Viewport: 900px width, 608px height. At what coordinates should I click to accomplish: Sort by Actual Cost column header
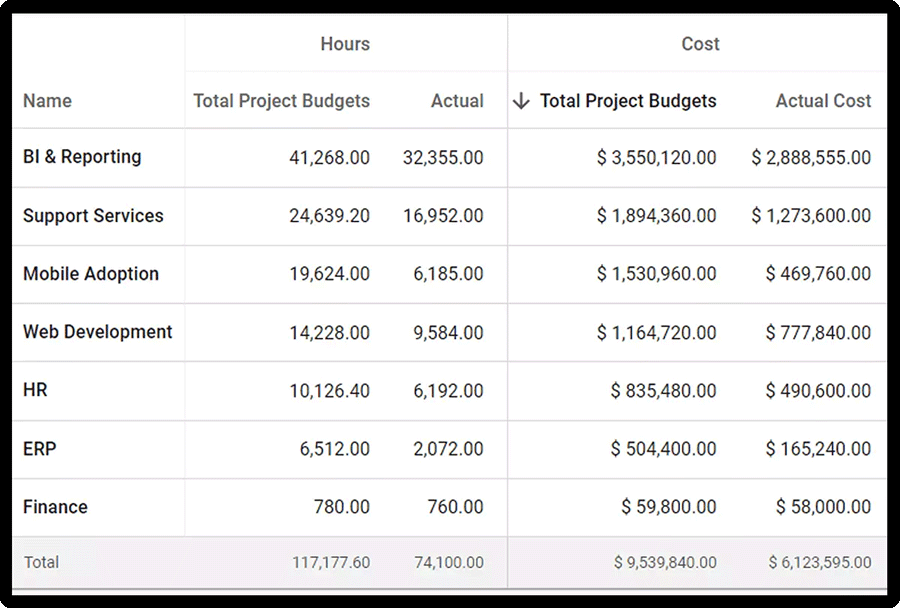(x=823, y=101)
